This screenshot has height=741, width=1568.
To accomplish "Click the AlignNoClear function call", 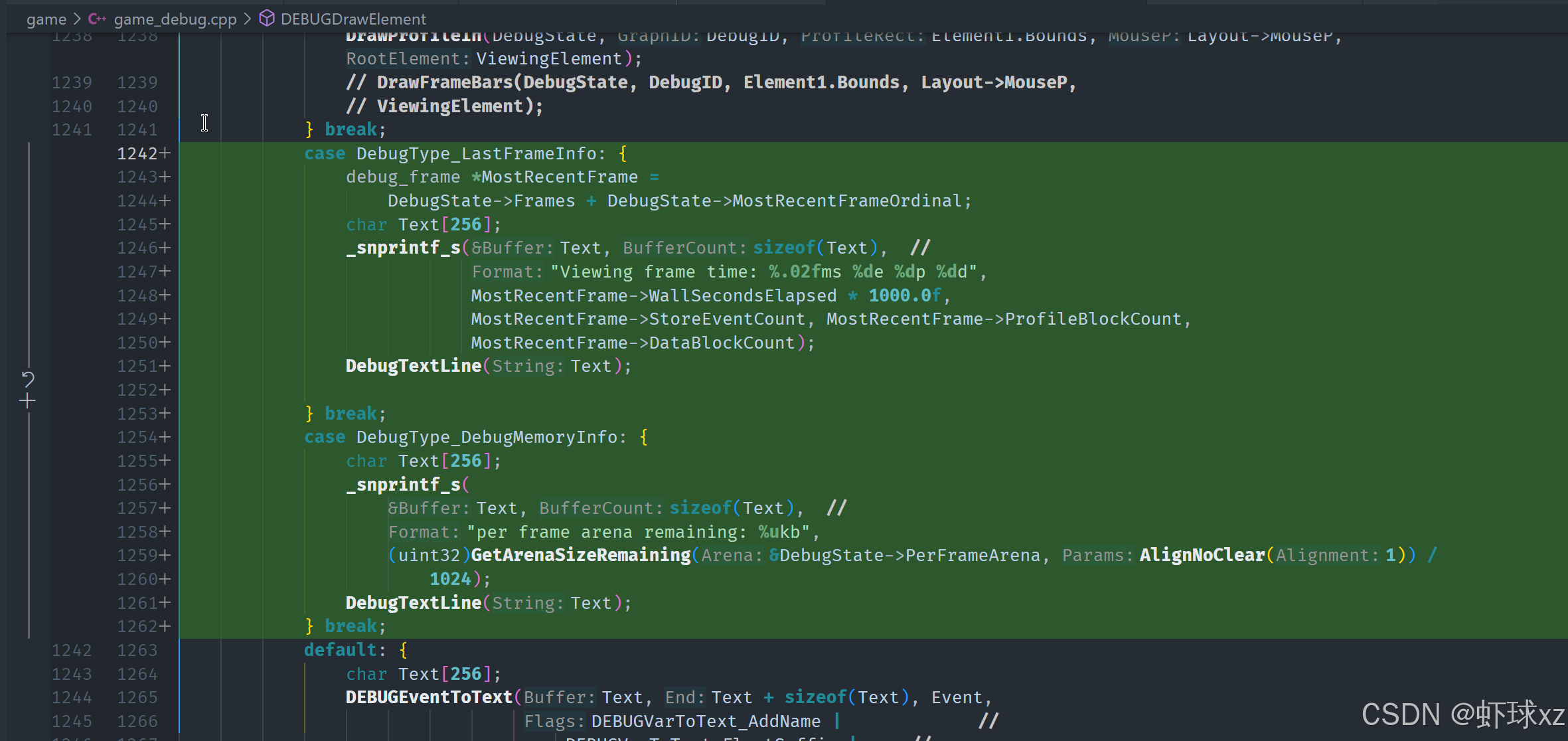I will point(1202,555).
